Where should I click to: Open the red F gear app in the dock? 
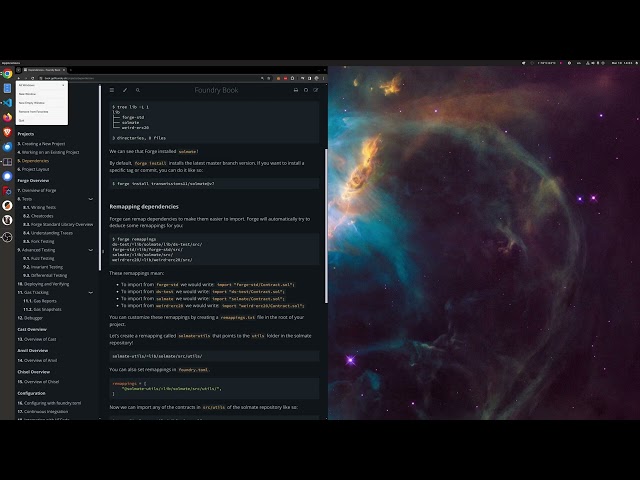pos(7,191)
